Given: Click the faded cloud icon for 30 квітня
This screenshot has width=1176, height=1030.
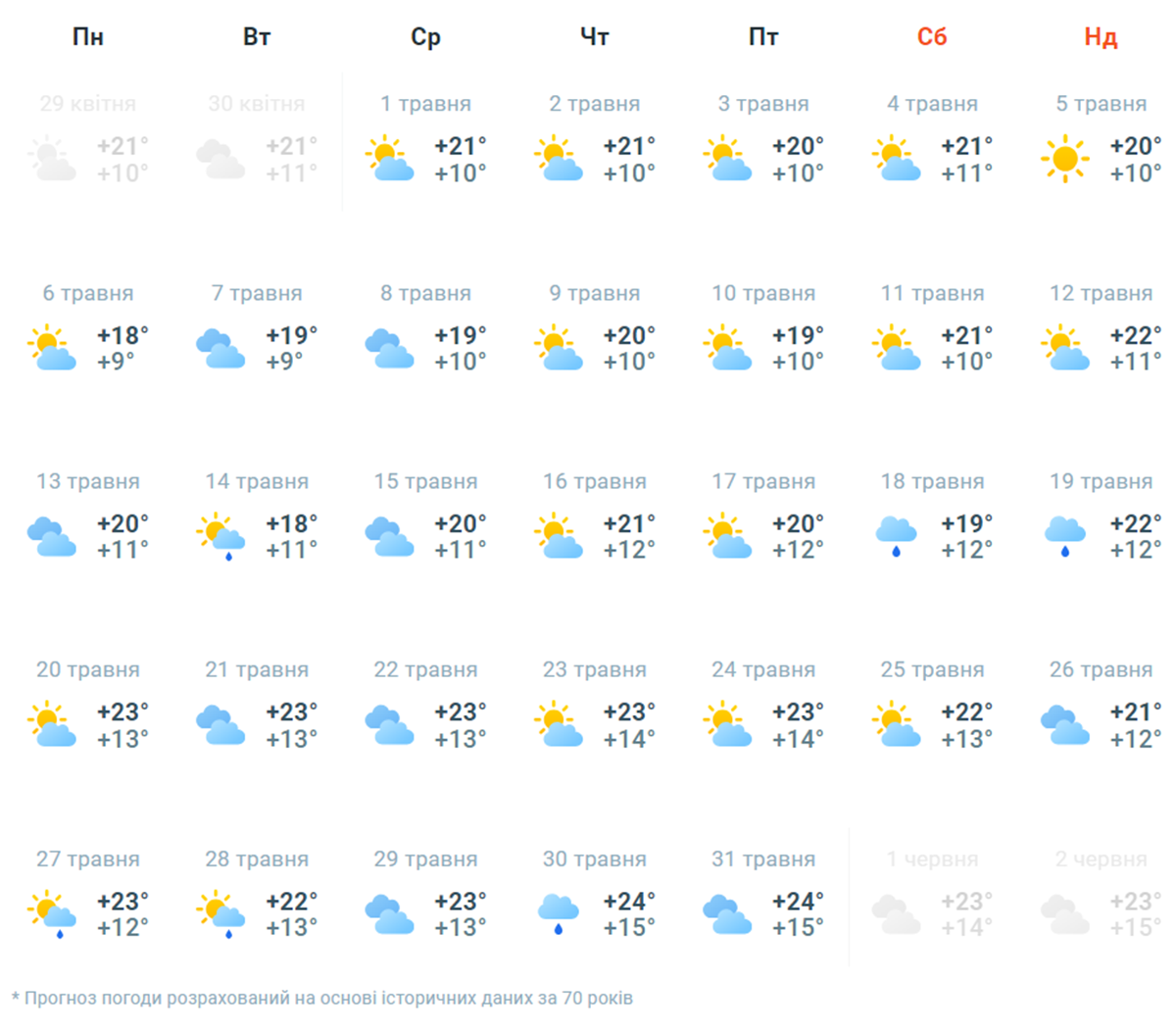Looking at the screenshot, I should (x=220, y=159).
